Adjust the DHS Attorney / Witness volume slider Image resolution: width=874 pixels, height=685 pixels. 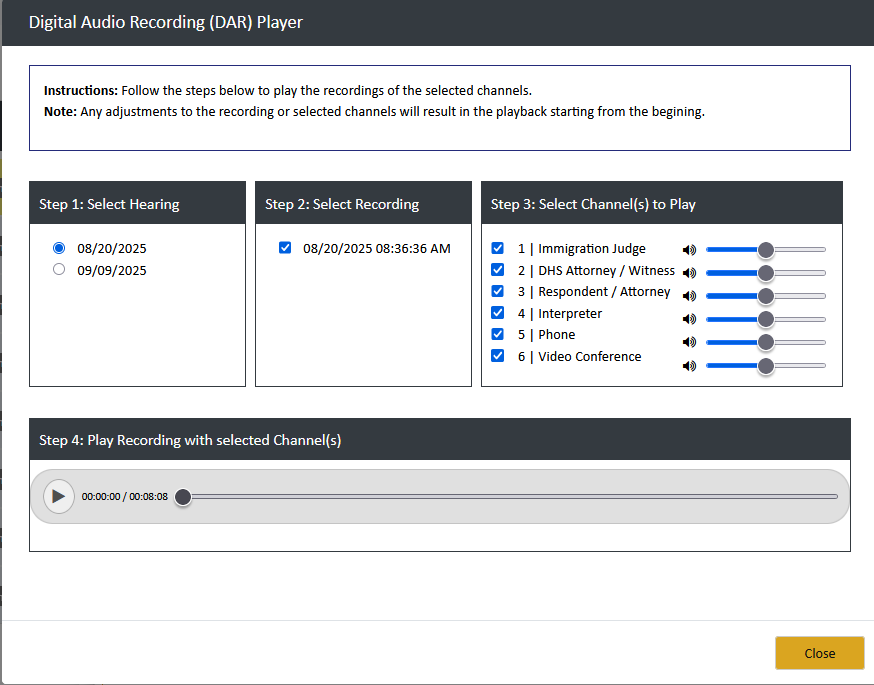coord(766,273)
